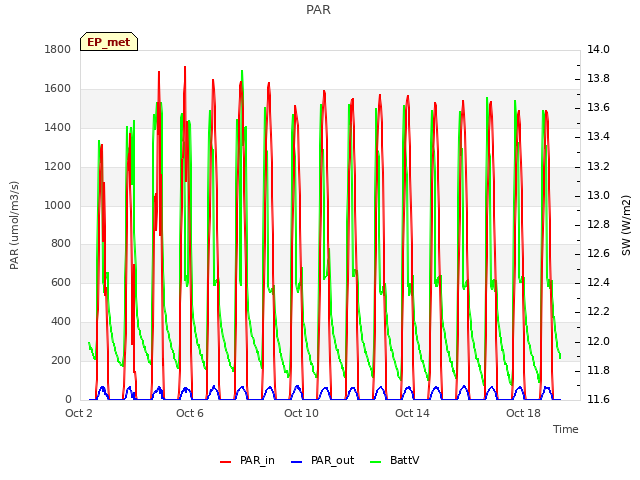Click the Oct 14 x-axis tick label
Viewport: 640px width, 480px height.
point(412,413)
